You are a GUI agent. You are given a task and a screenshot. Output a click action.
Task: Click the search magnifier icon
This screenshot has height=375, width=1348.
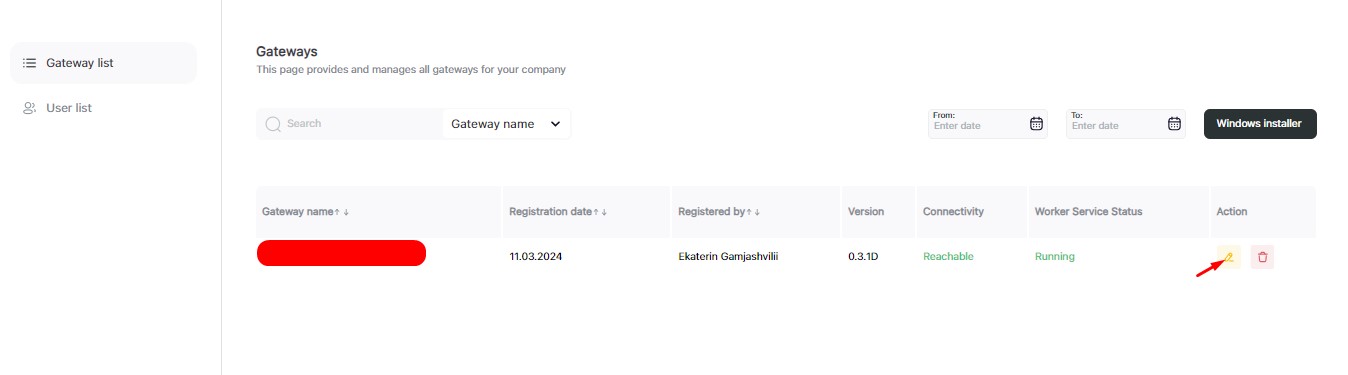273,124
